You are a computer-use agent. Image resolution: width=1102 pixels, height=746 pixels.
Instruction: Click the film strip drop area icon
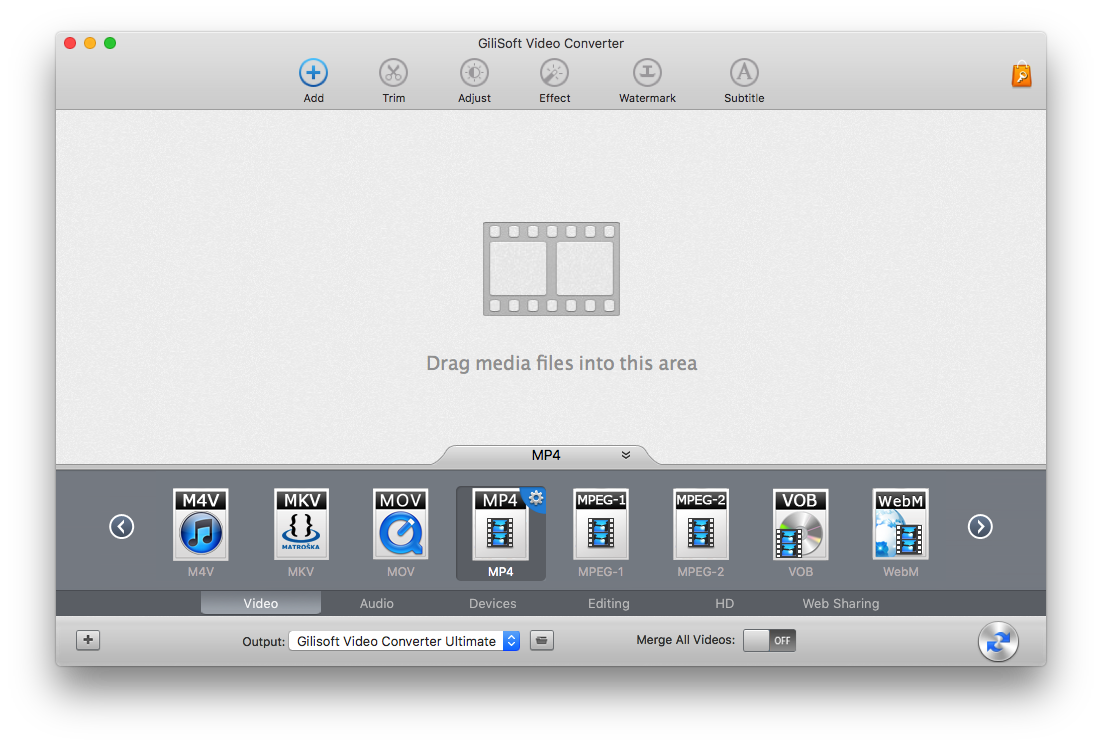(552, 269)
